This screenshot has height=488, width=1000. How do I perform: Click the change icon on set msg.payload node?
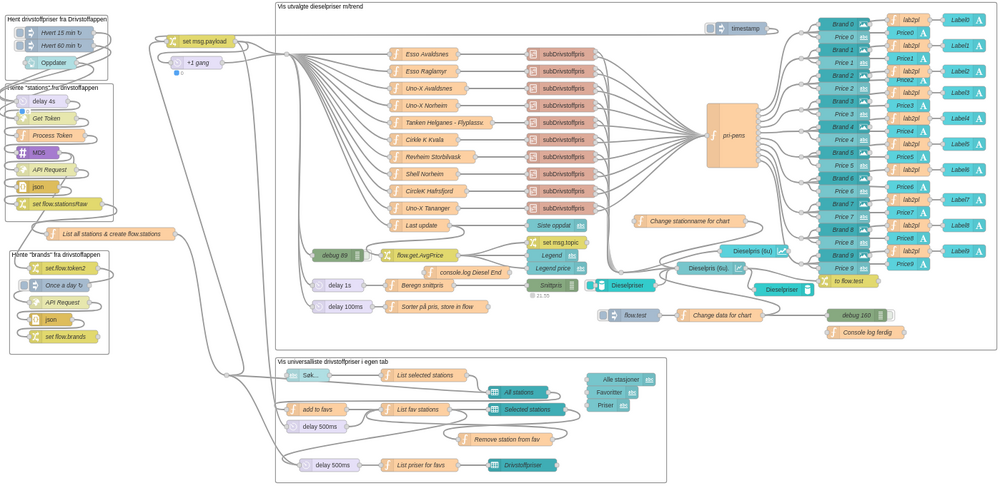[x=173, y=42]
